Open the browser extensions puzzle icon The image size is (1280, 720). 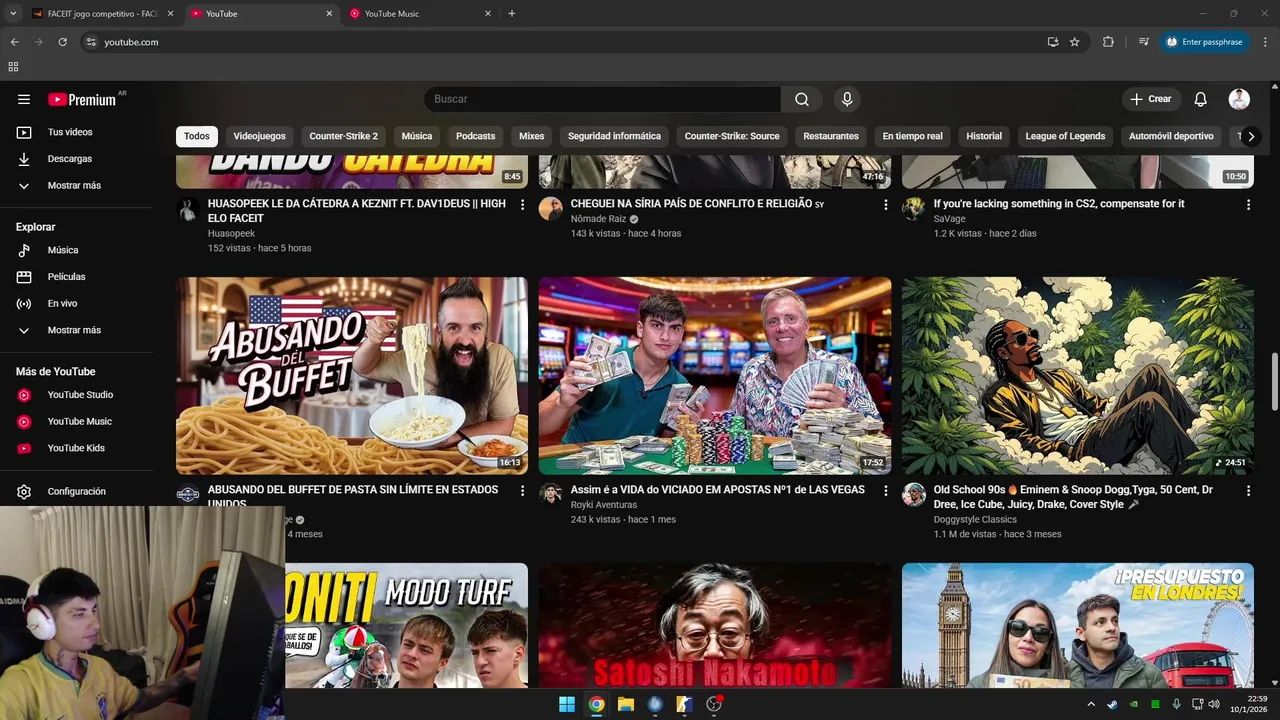point(1108,42)
